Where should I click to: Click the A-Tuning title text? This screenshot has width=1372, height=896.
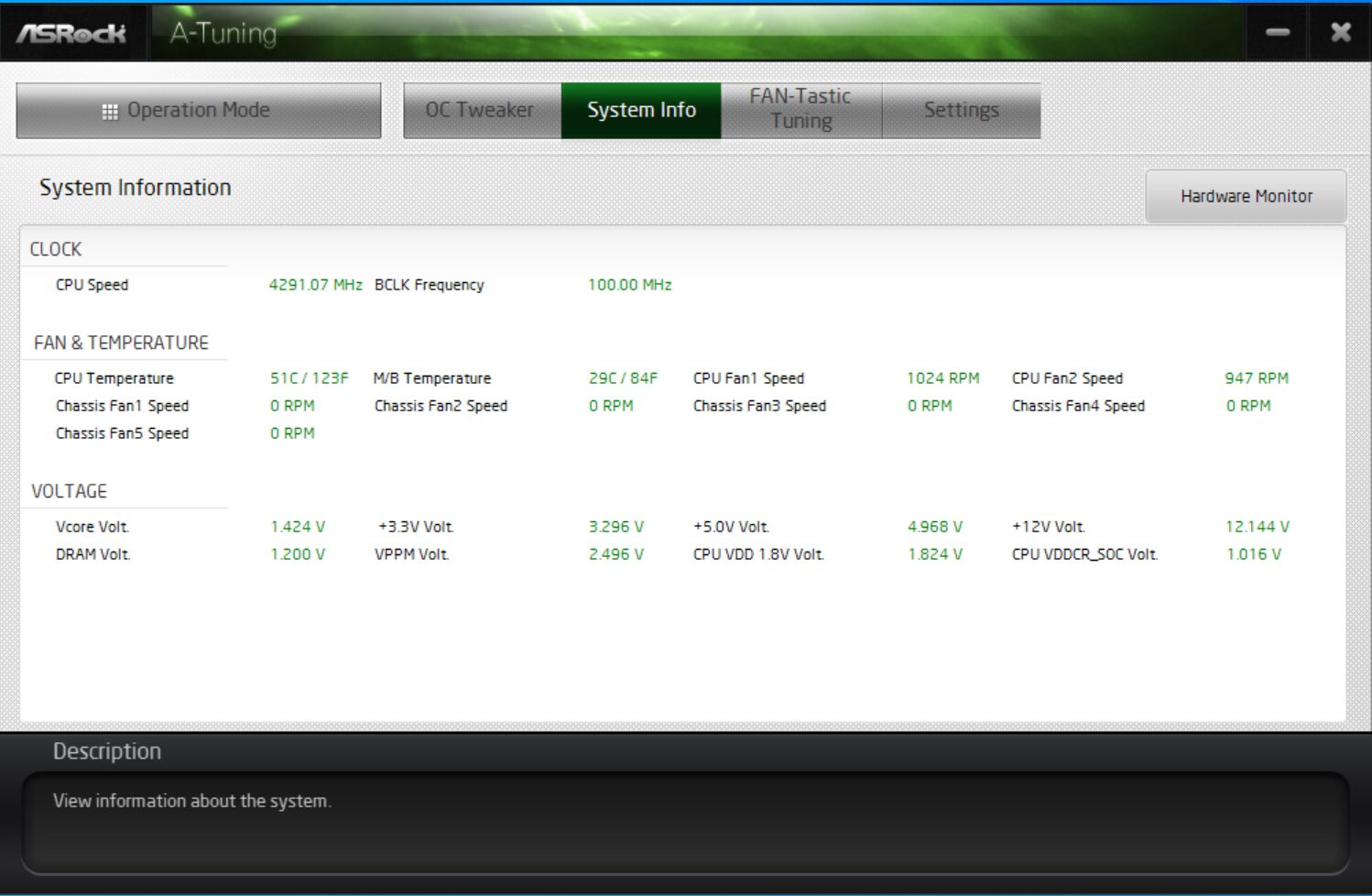coord(223,34)
